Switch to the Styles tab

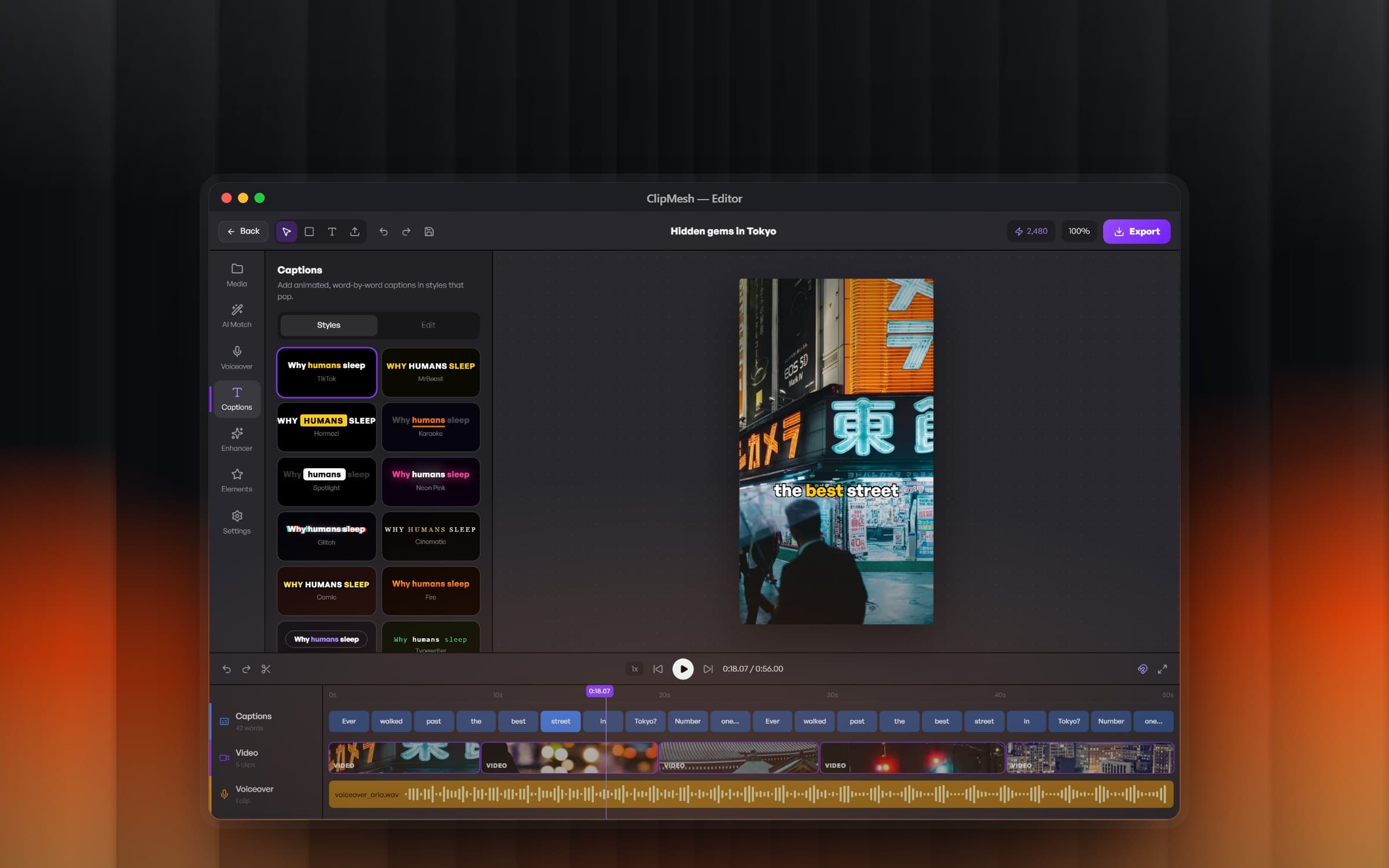[x=329, y=325]
